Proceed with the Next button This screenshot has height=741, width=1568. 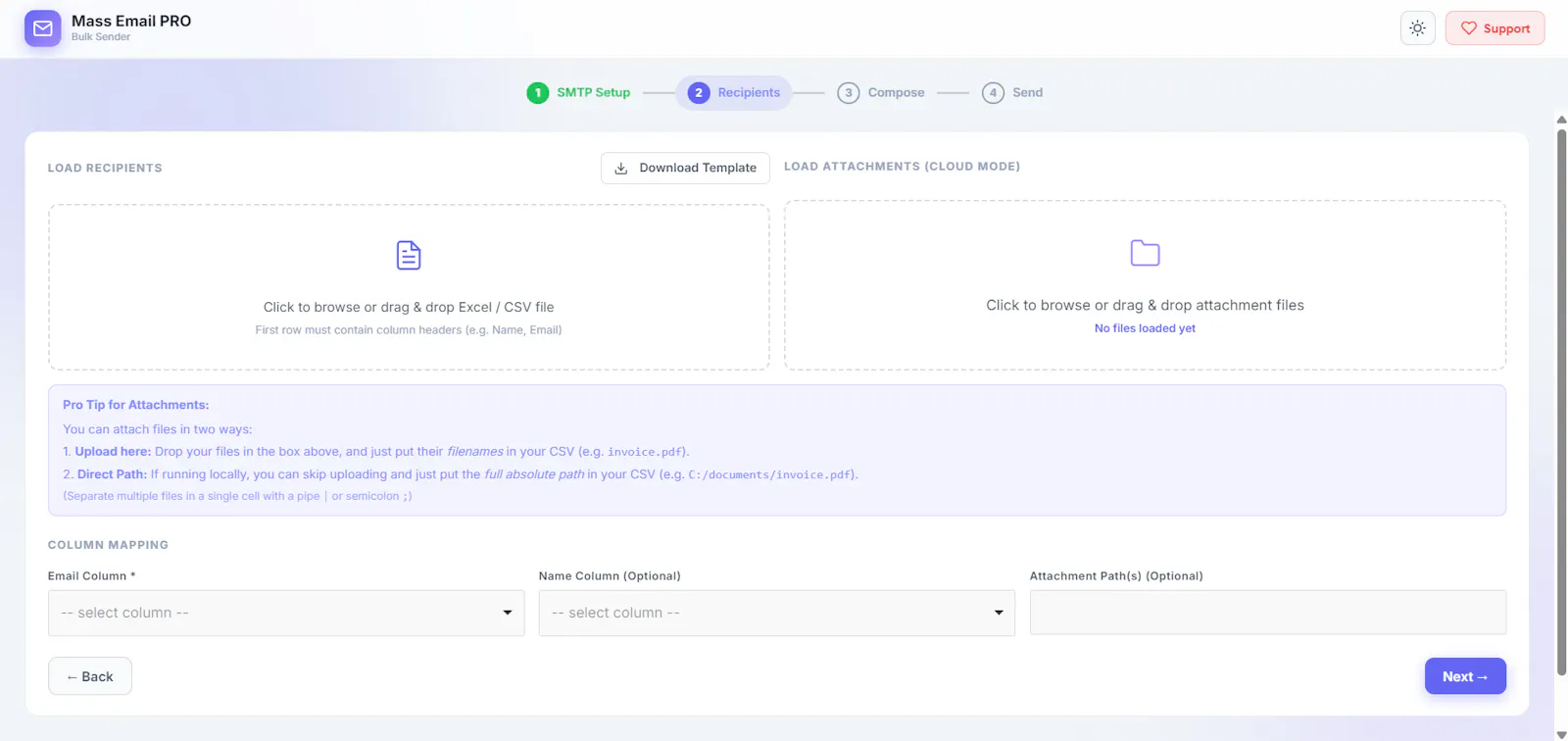pyautogui.click(x=1465, y=676)
